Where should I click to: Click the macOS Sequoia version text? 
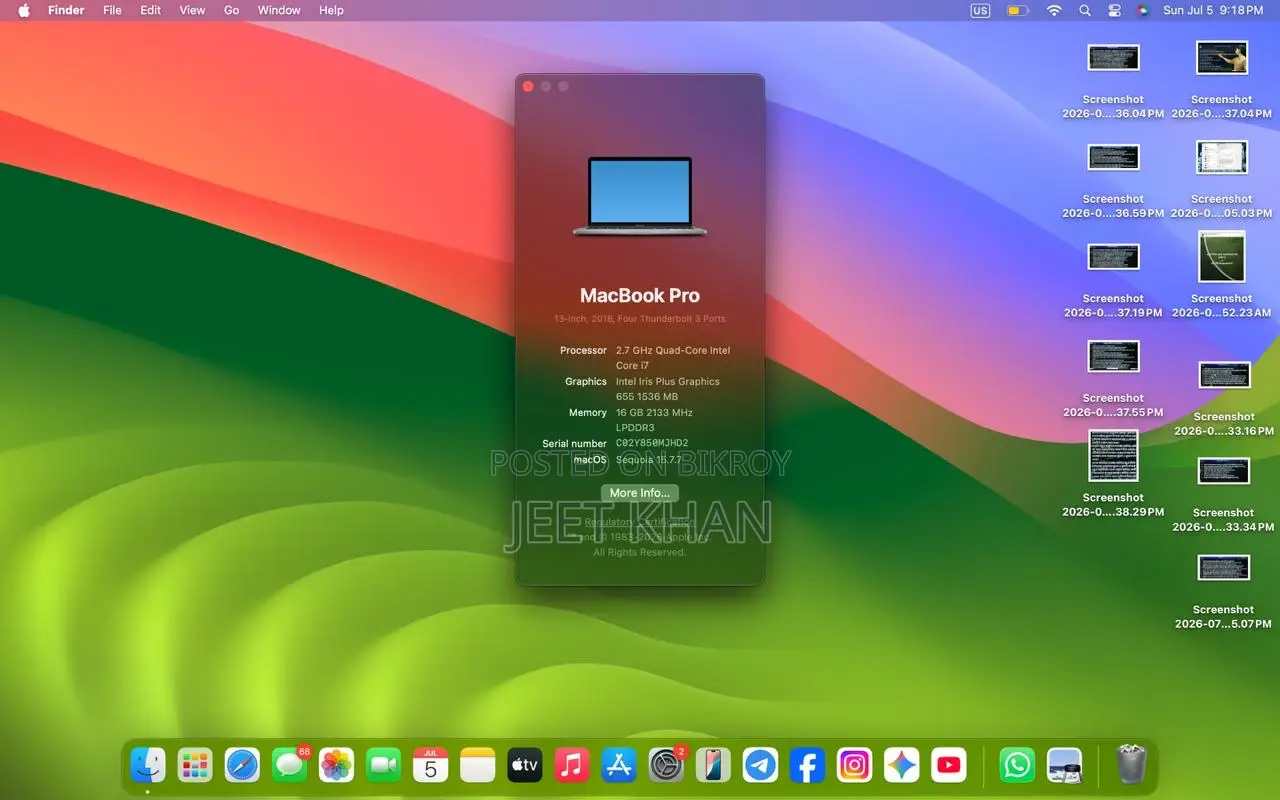click(x=649, y=460)
